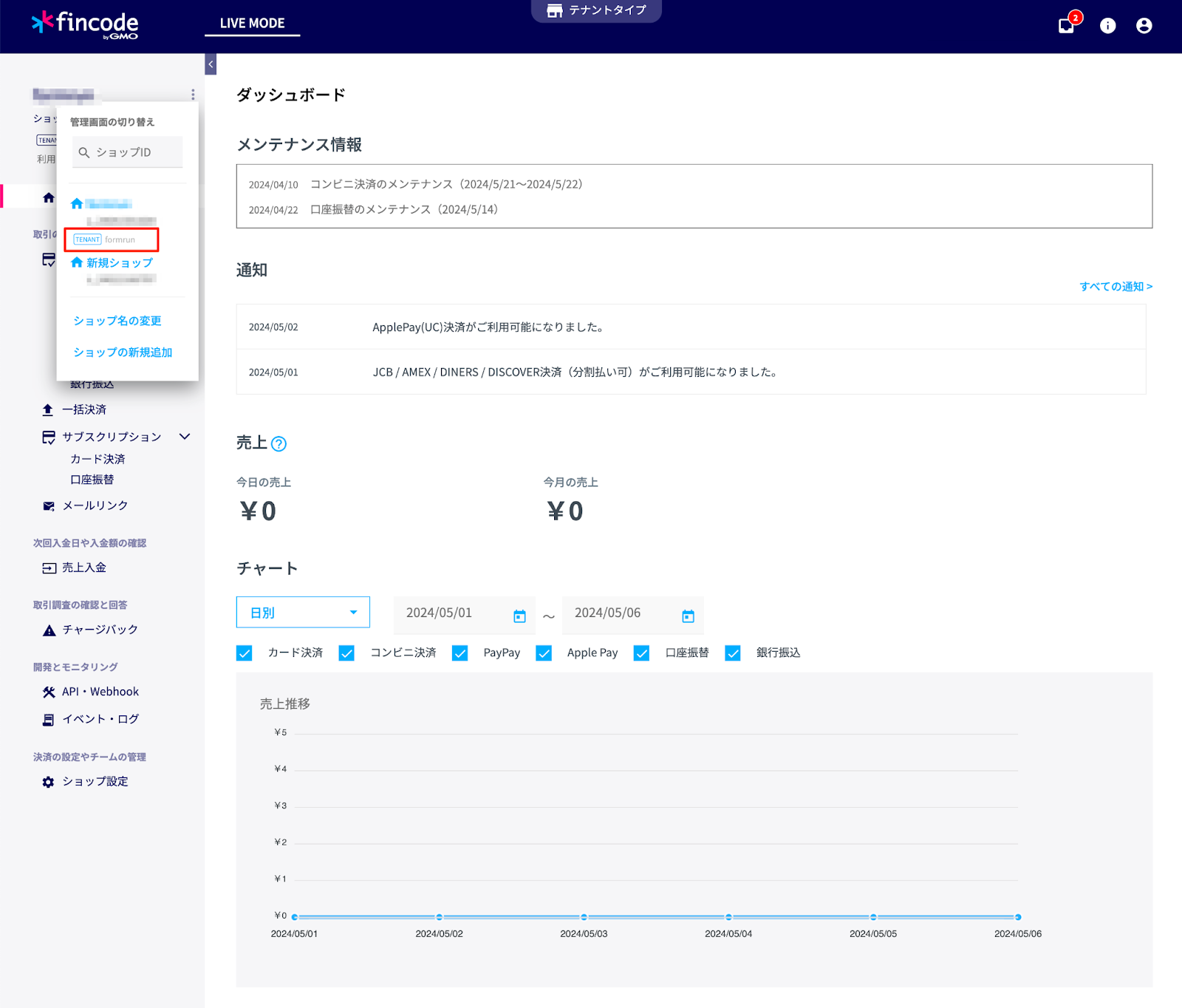Click ショップの新規追加 link

[123, 353]
